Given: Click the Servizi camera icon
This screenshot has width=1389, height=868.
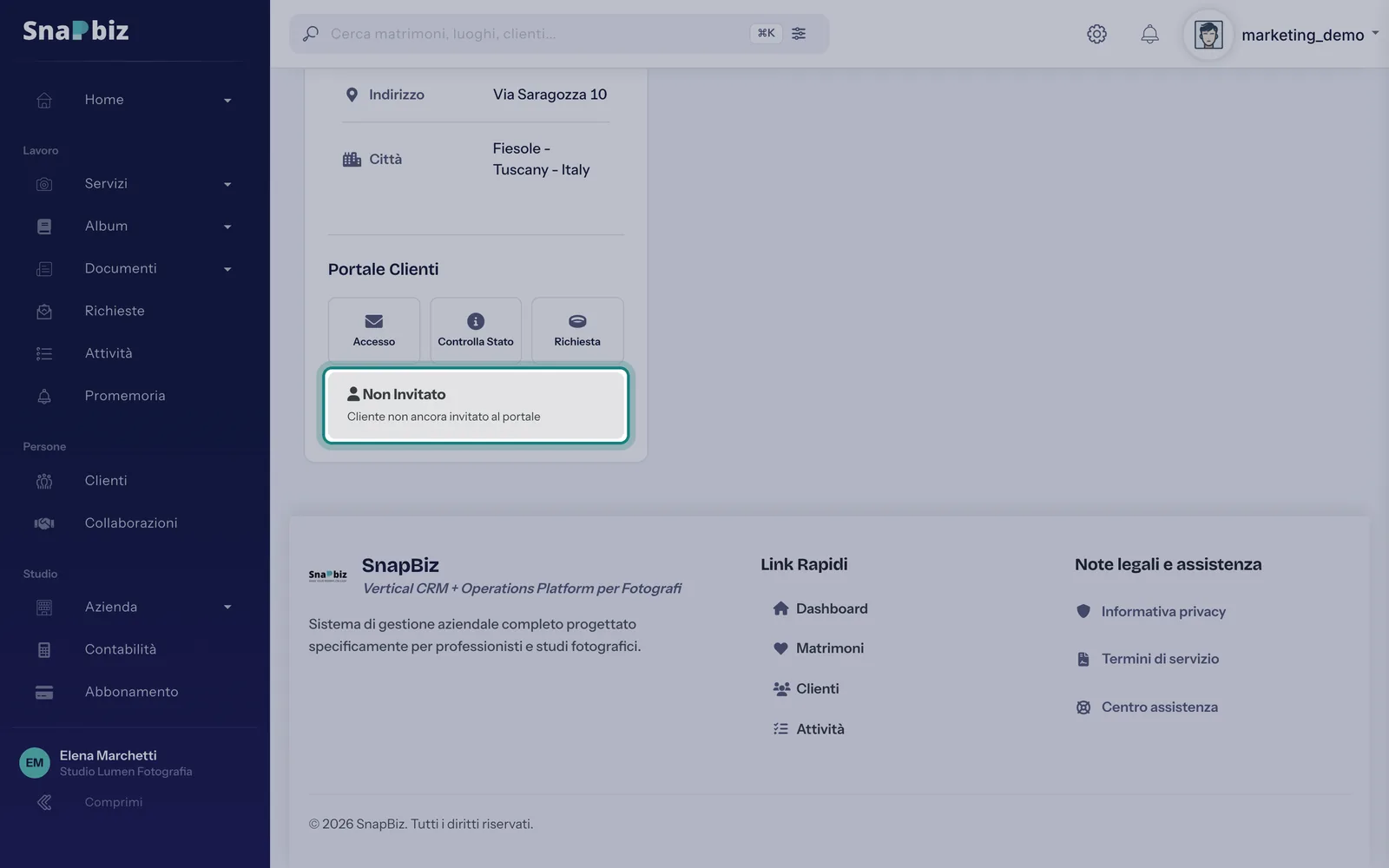Looking at the screenshot, I should pyautogui.click(x=44, y=184).
